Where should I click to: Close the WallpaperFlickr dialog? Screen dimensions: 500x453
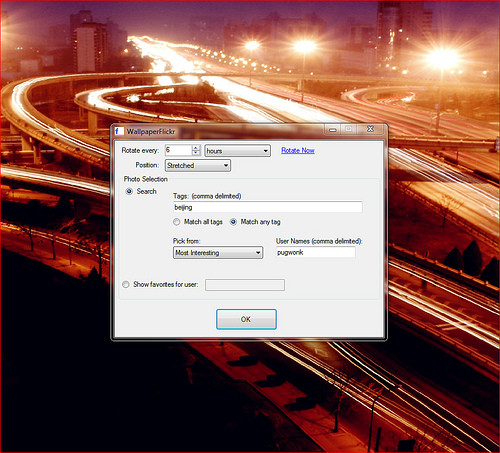tap(370, 129)
